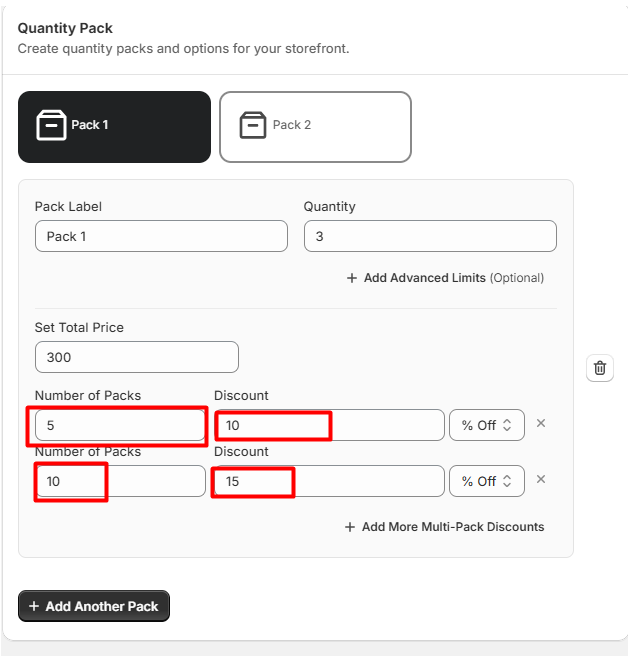632x656 pixels.
Task: Click the Quantity field showing 3
Action: tap(430, 236)
